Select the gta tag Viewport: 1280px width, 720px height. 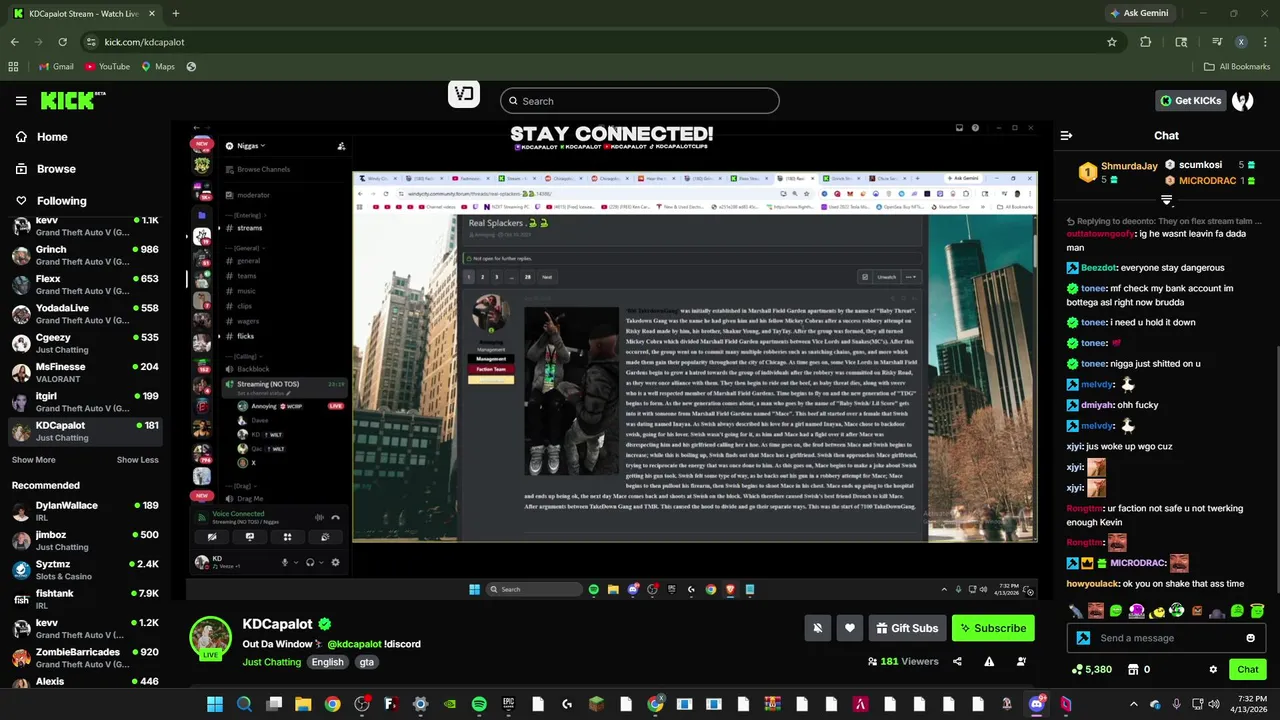367,662
